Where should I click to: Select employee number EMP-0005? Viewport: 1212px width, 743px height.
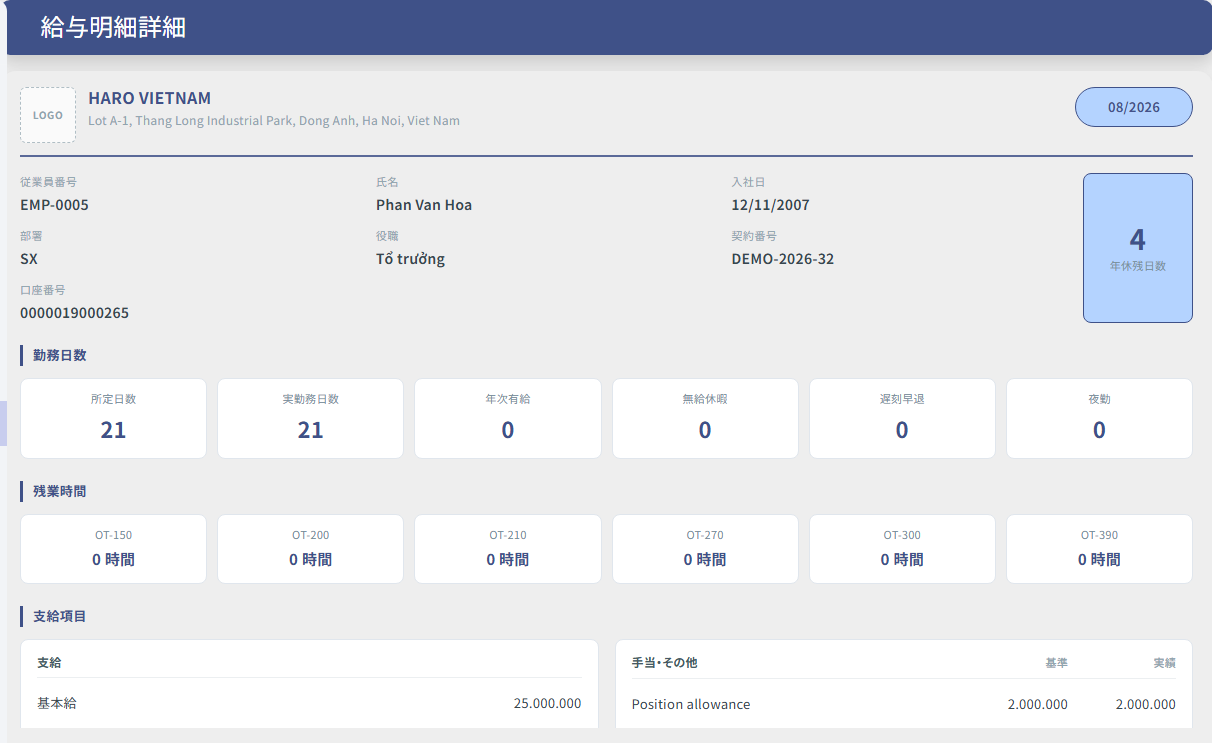[55, 205]
